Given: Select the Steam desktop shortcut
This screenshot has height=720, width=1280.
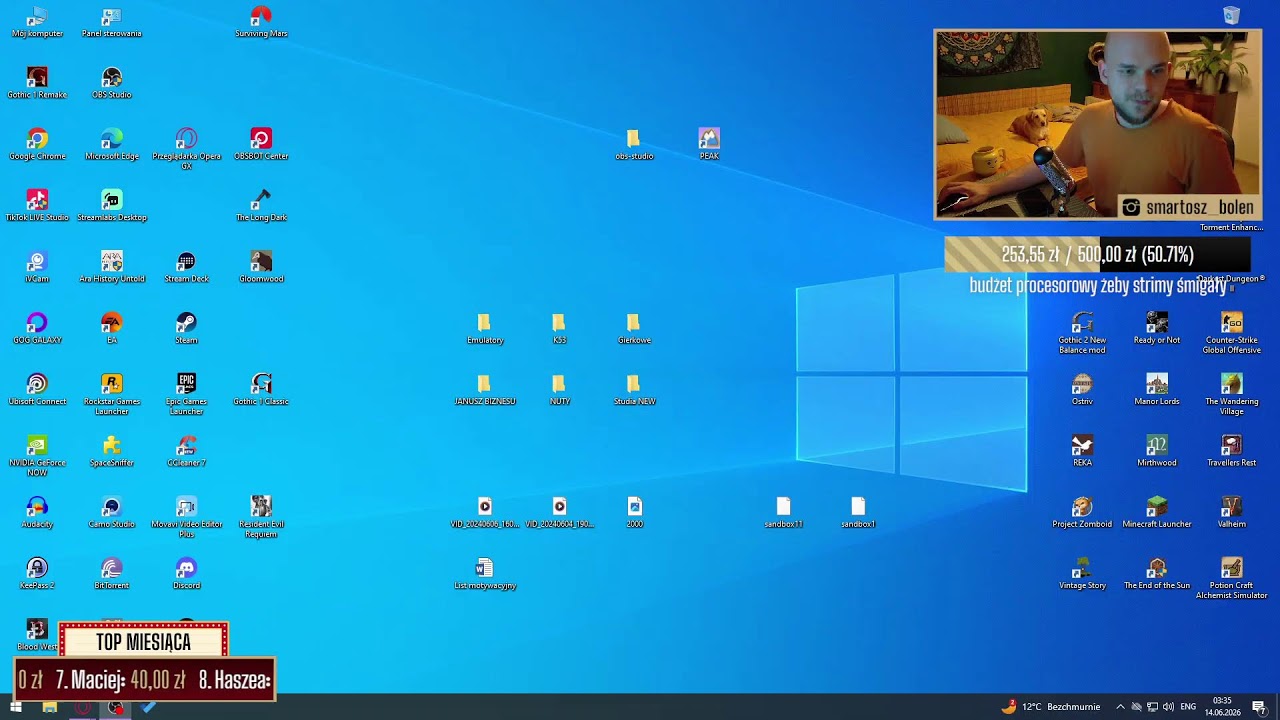Looking at the screenshot, I should coord(186,328).
